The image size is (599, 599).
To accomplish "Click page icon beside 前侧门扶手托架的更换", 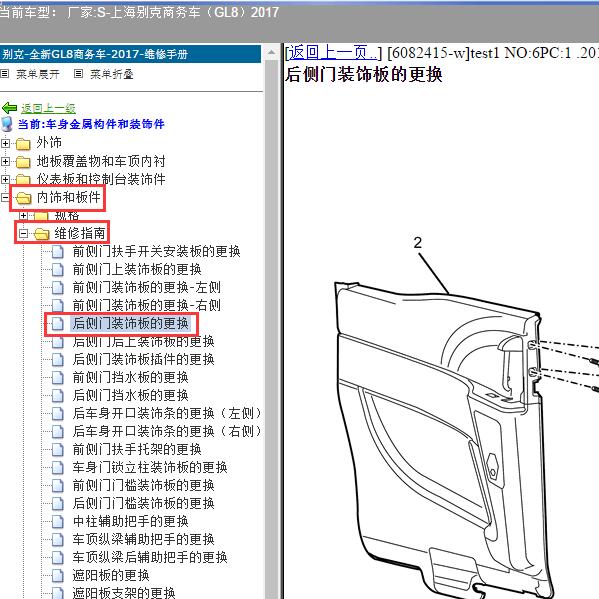I will click(x=58, y=450).
